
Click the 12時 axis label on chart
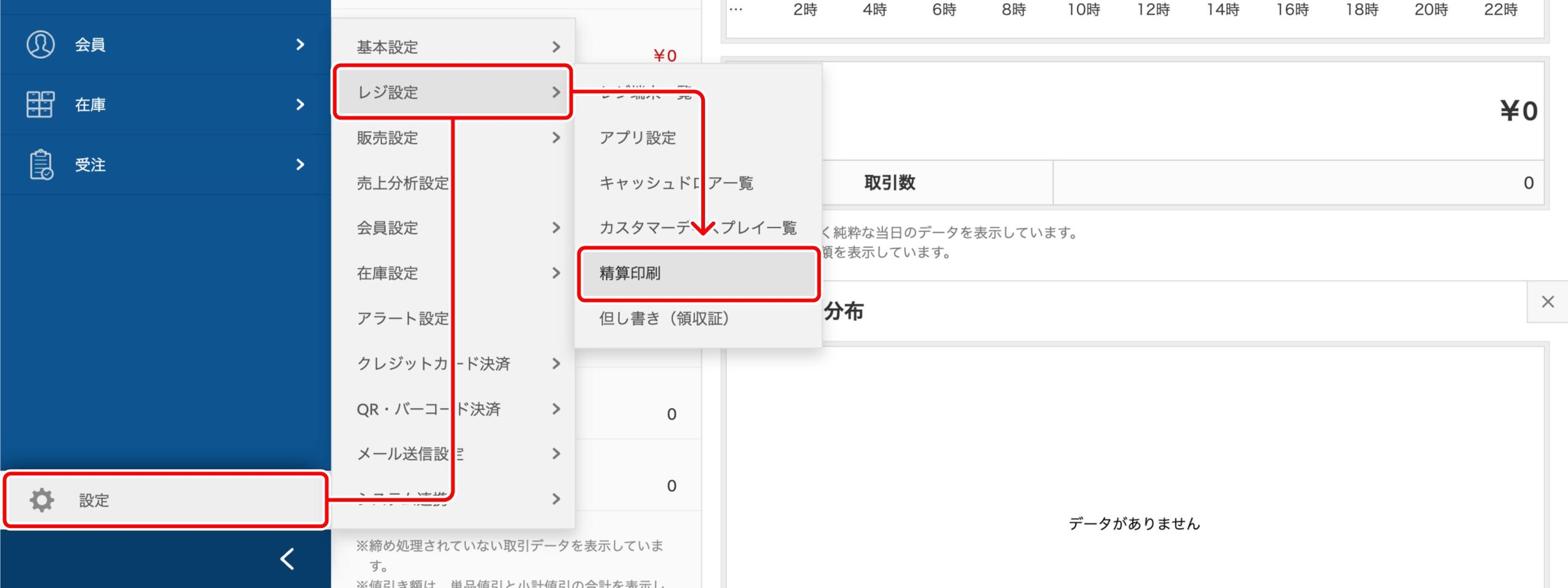(x=1153, y=10)
